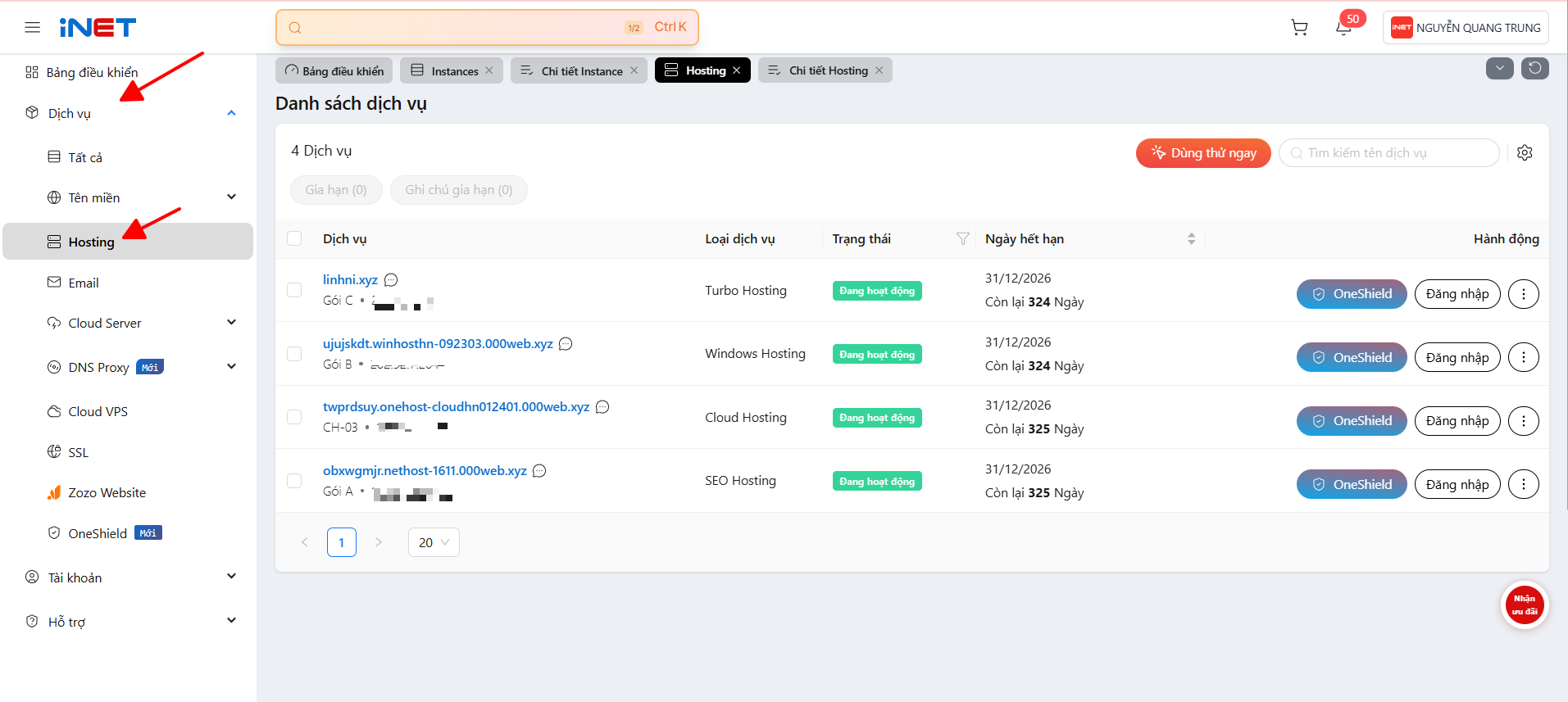Collapse the Dịch vụ sidebar section

tap(231, 113)
